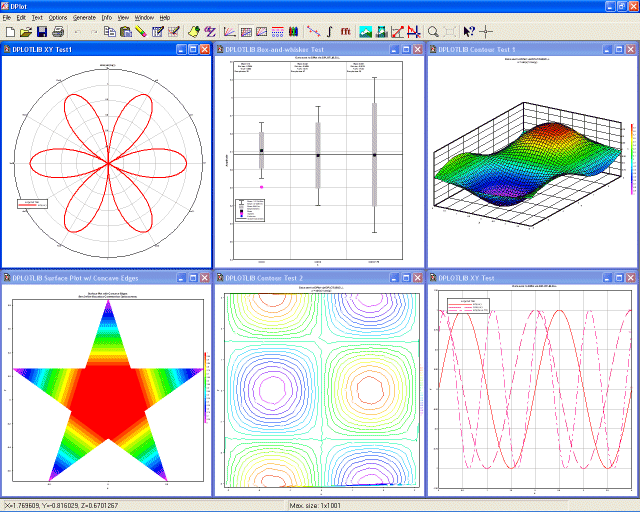
Task: Maximize the DPLOTLIB Contour Test 2 window
Action: [x=406, y=278]
